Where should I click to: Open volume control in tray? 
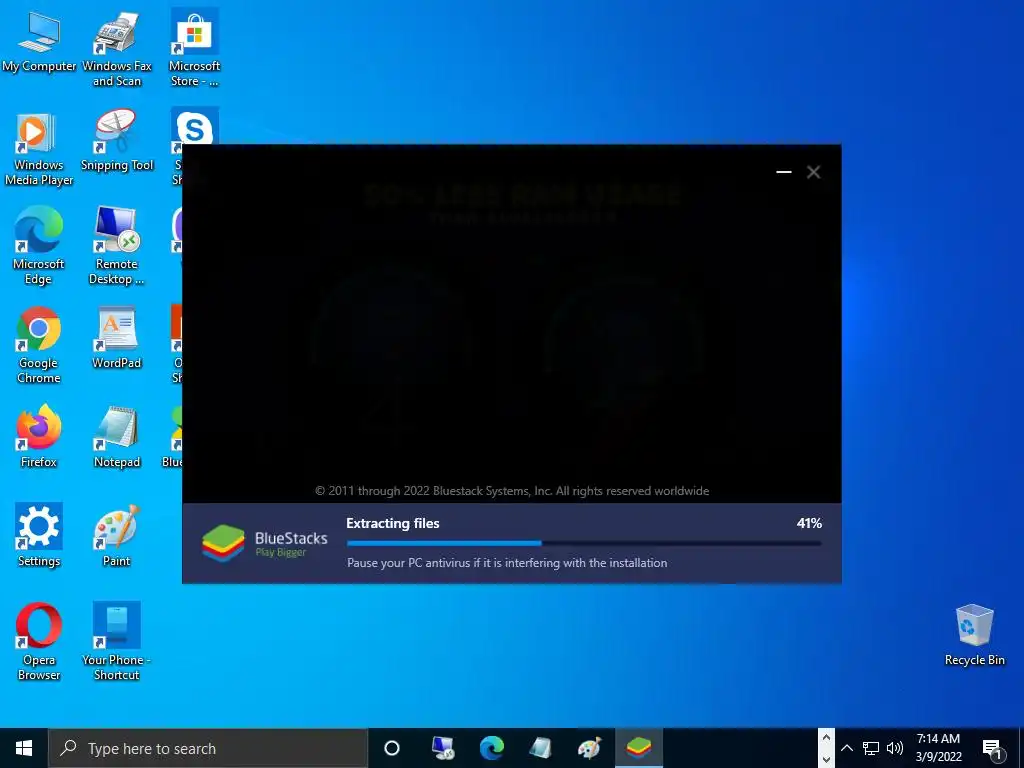(x=895, y=748)
